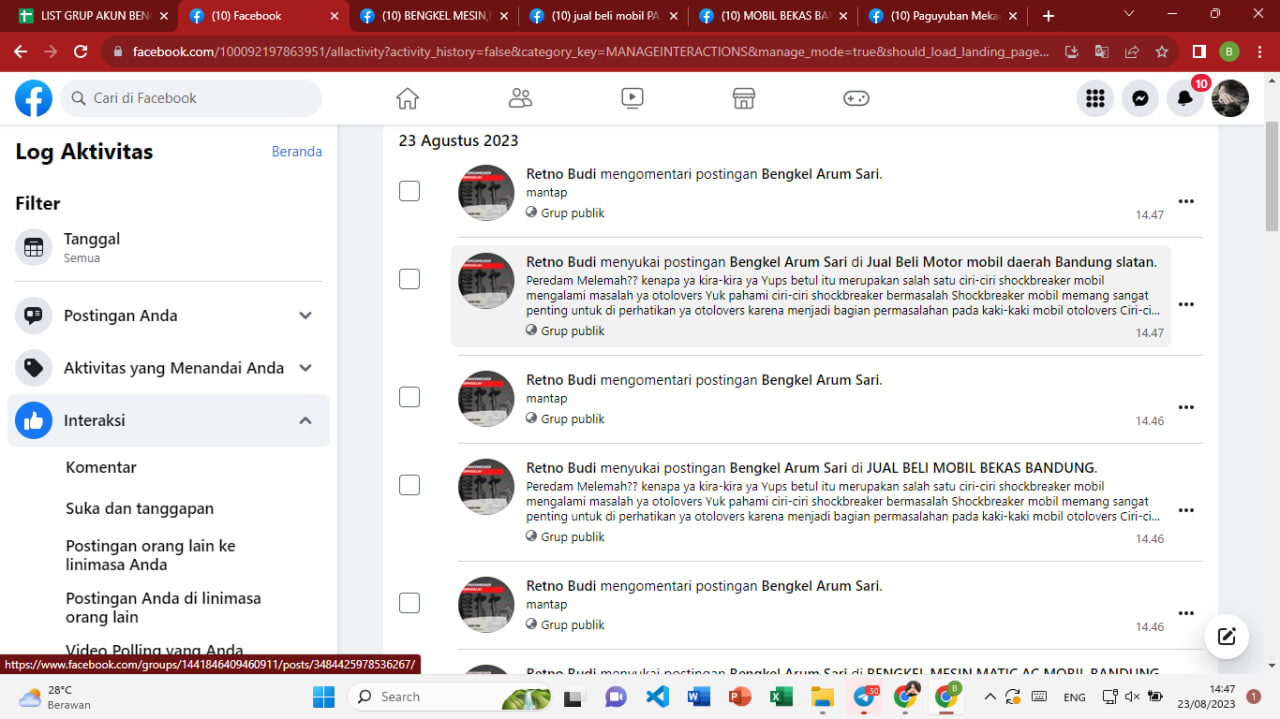Bookmark this page with the star icon
The image size is (1280, 719).
[1162, 51]
